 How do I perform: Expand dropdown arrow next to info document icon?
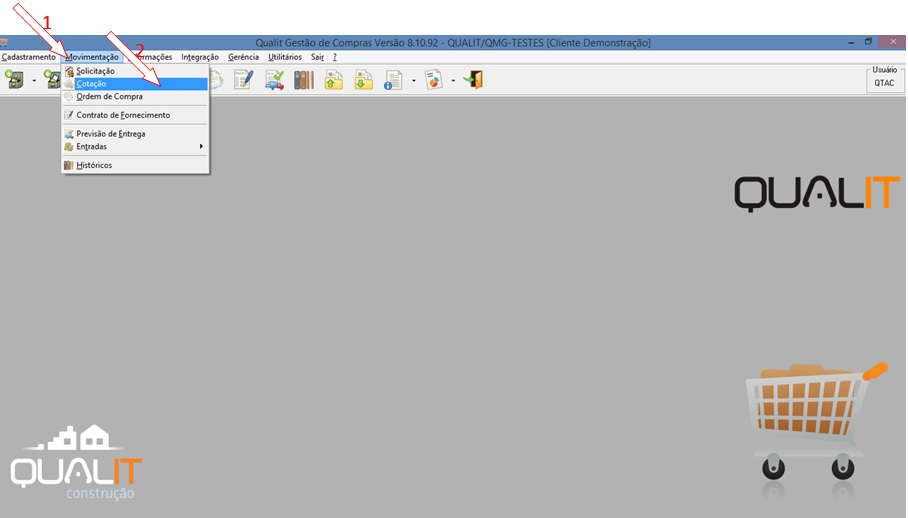click(x=413, y=80)
